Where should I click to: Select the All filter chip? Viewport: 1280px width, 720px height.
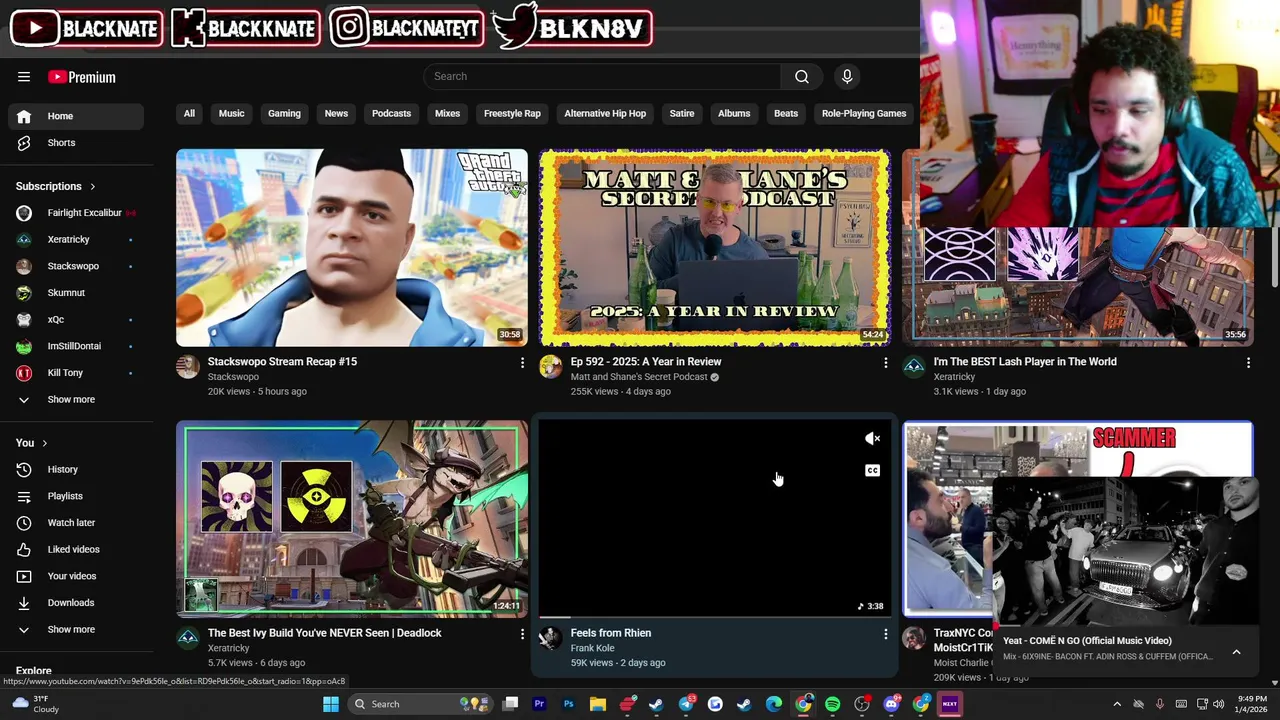pos(189,113)
